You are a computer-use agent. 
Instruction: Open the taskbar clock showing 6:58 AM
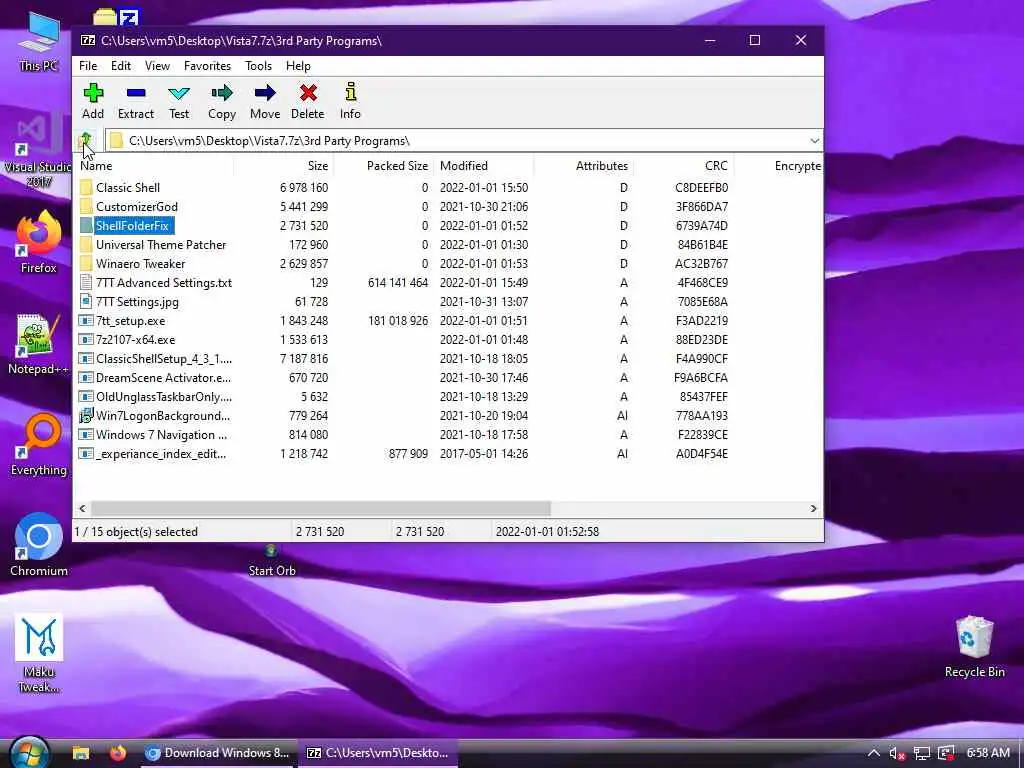pos(988,753)
